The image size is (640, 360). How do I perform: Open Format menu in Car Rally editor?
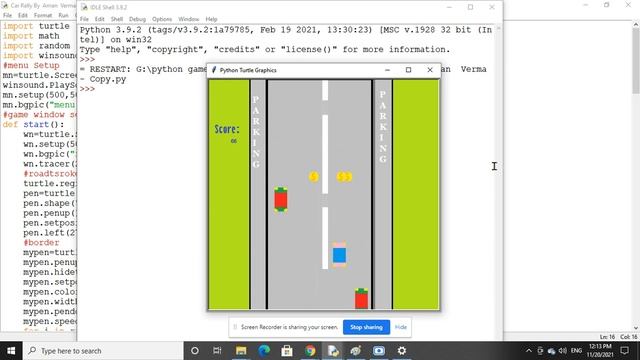coord(43,16)
